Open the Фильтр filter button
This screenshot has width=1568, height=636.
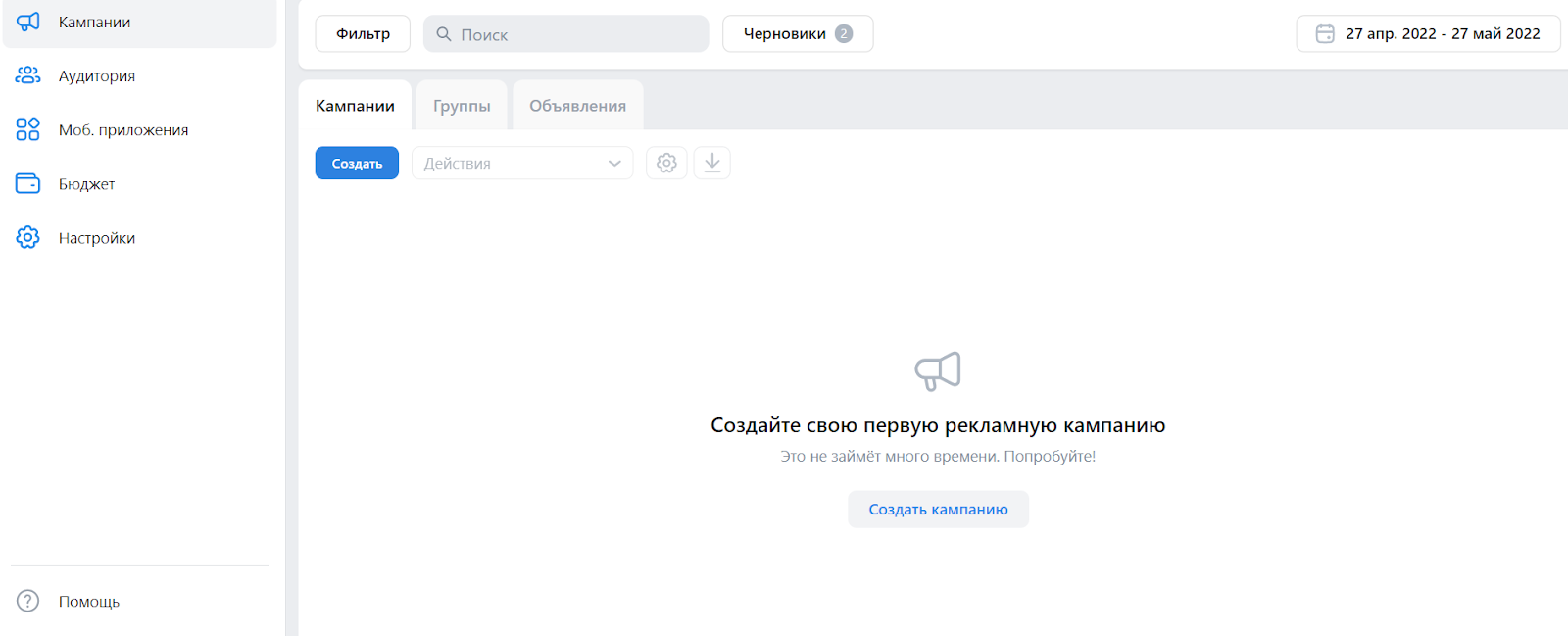tap(363, 33)
